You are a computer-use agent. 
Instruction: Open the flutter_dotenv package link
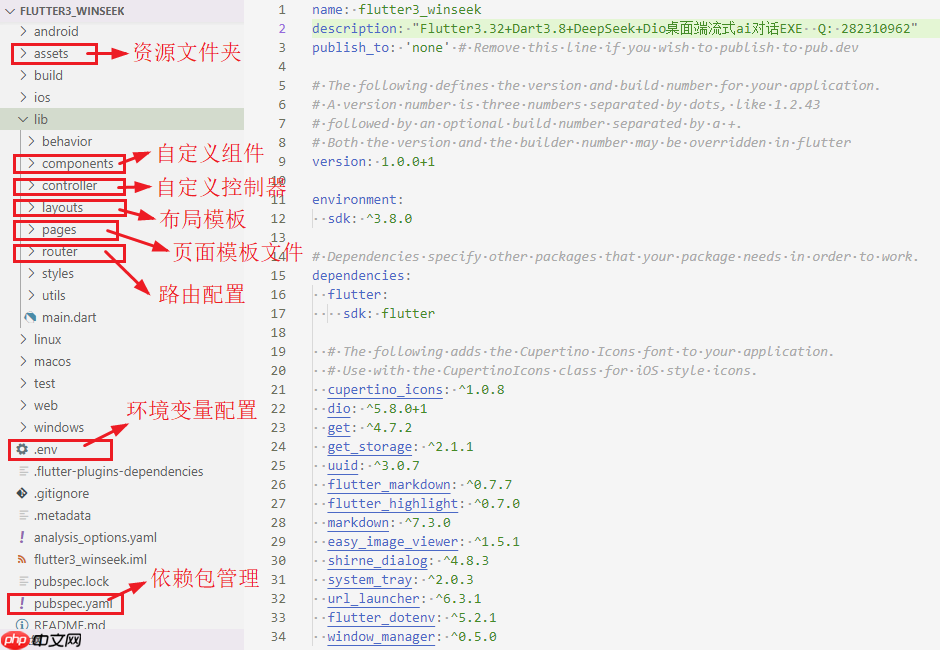coord(381,618)
